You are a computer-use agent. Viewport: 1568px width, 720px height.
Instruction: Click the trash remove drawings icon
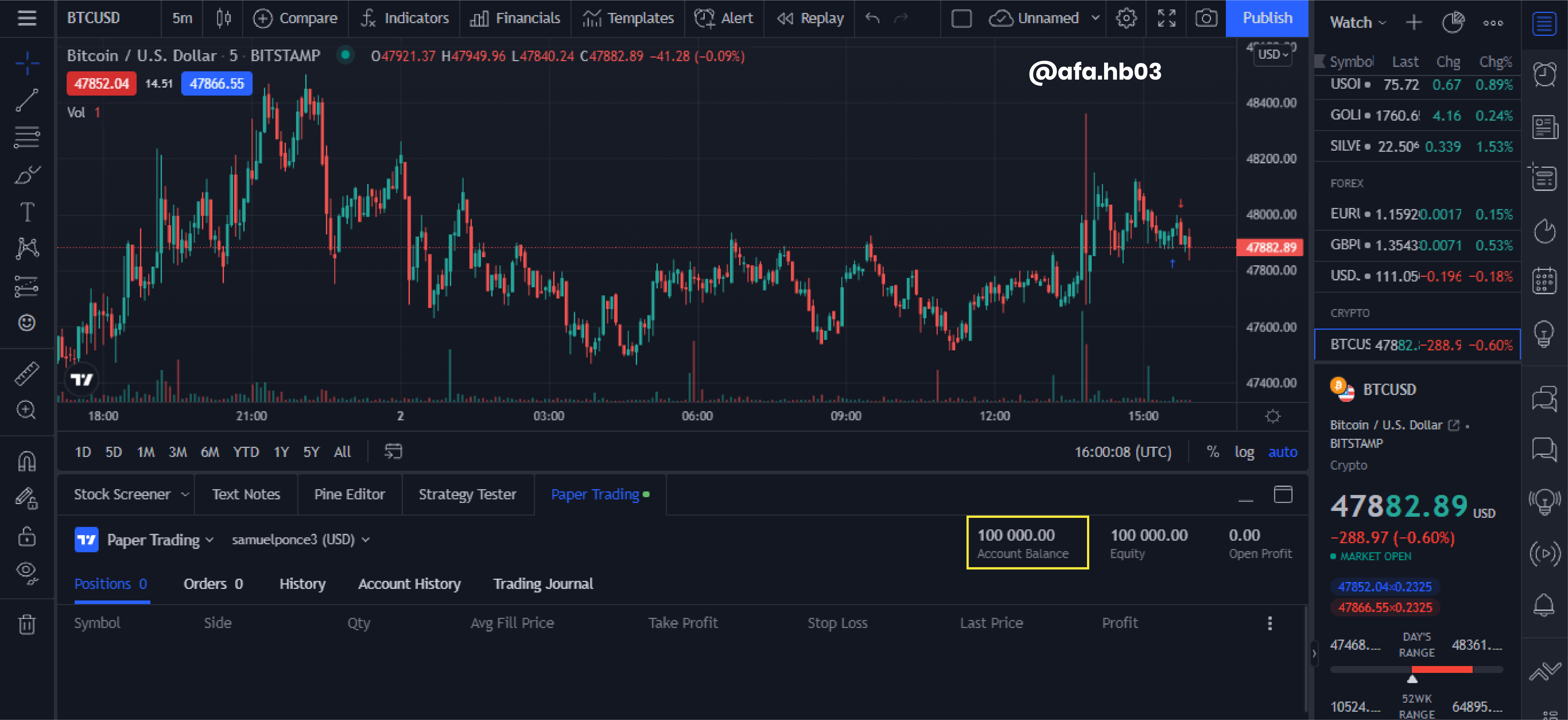click(27, 624)
